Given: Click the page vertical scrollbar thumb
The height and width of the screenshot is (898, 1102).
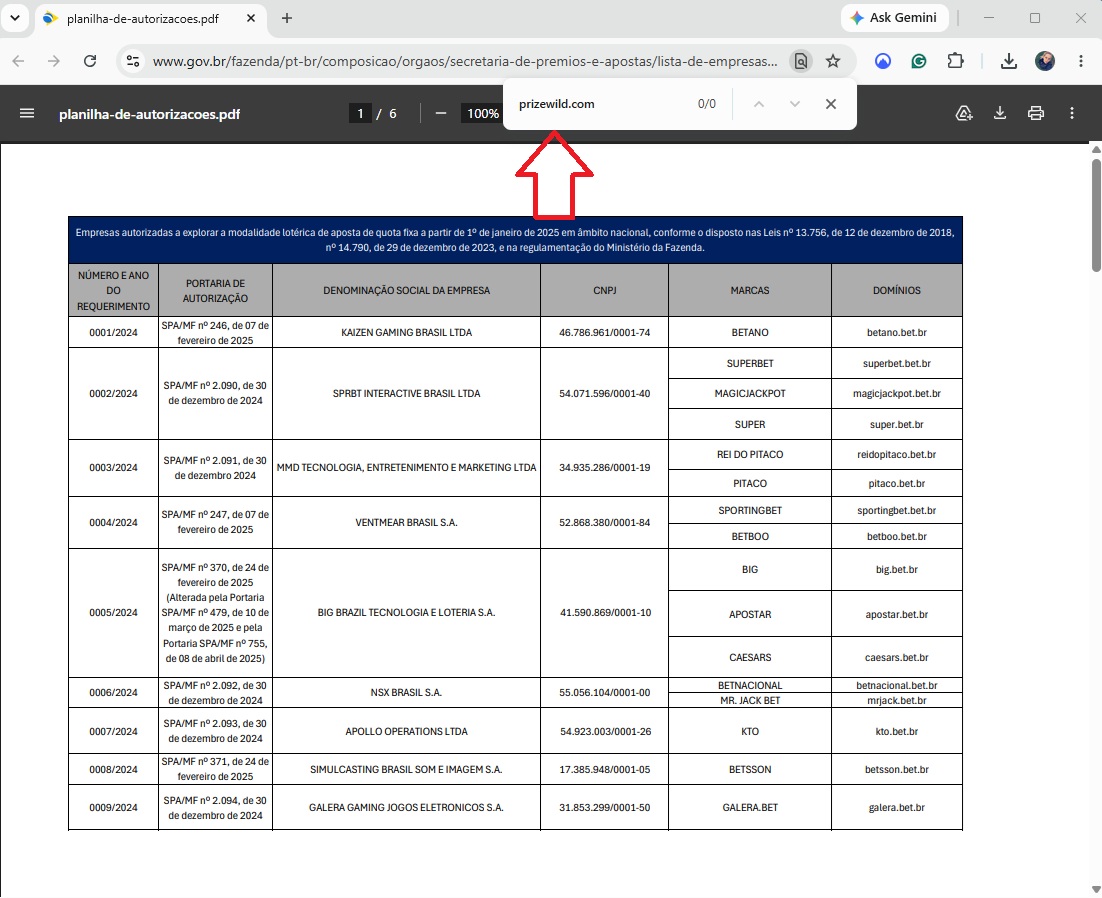Looking at the screenshot, I should tap(1096, 214).
